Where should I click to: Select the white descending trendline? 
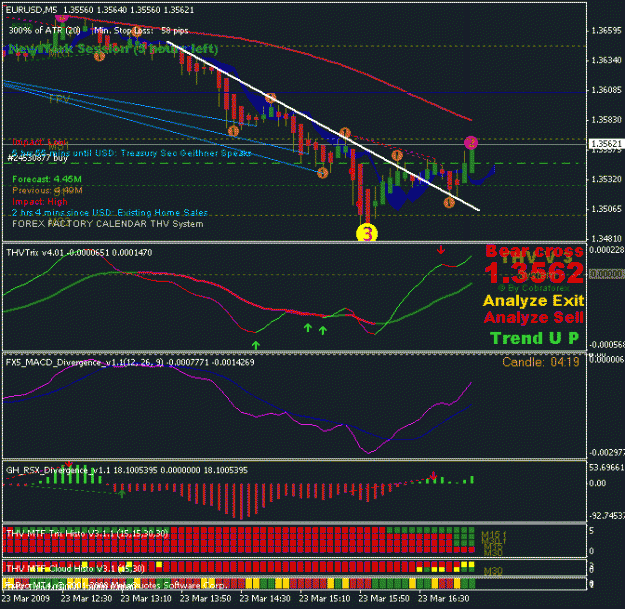click(x=323, y=126)
